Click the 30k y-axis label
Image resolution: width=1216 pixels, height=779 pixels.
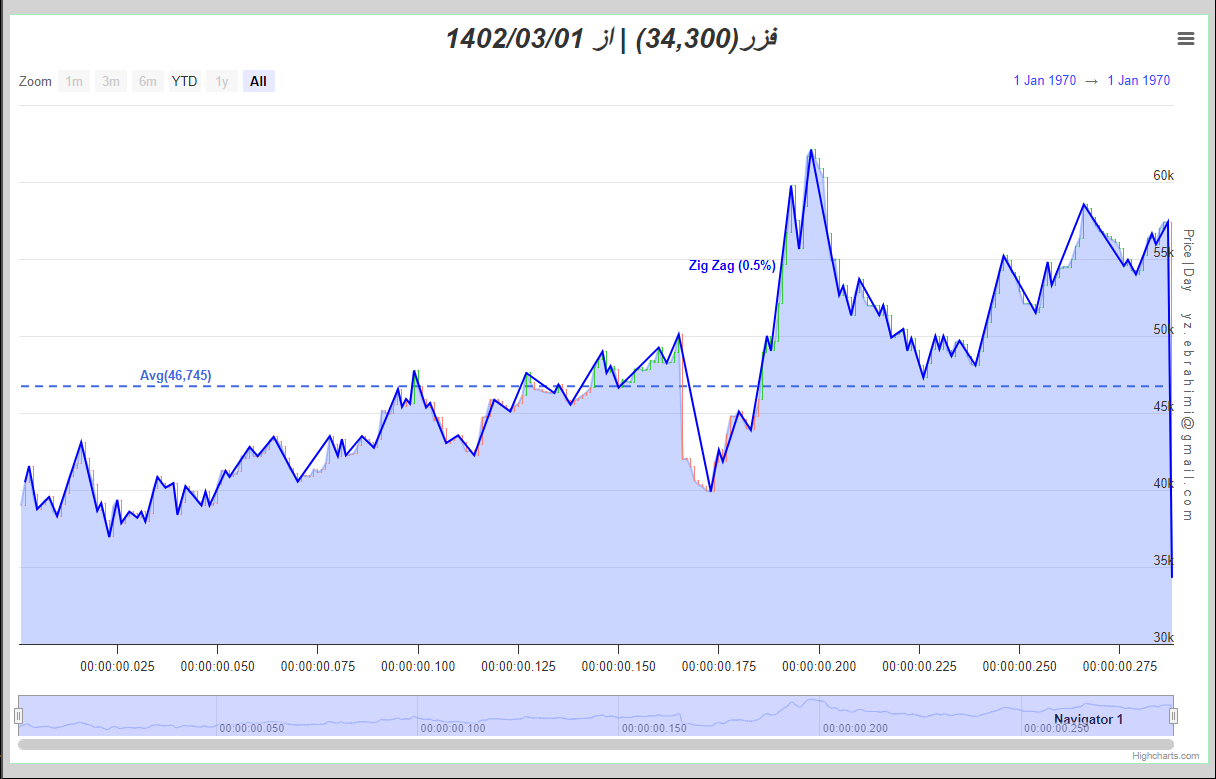coord(1163,638)
